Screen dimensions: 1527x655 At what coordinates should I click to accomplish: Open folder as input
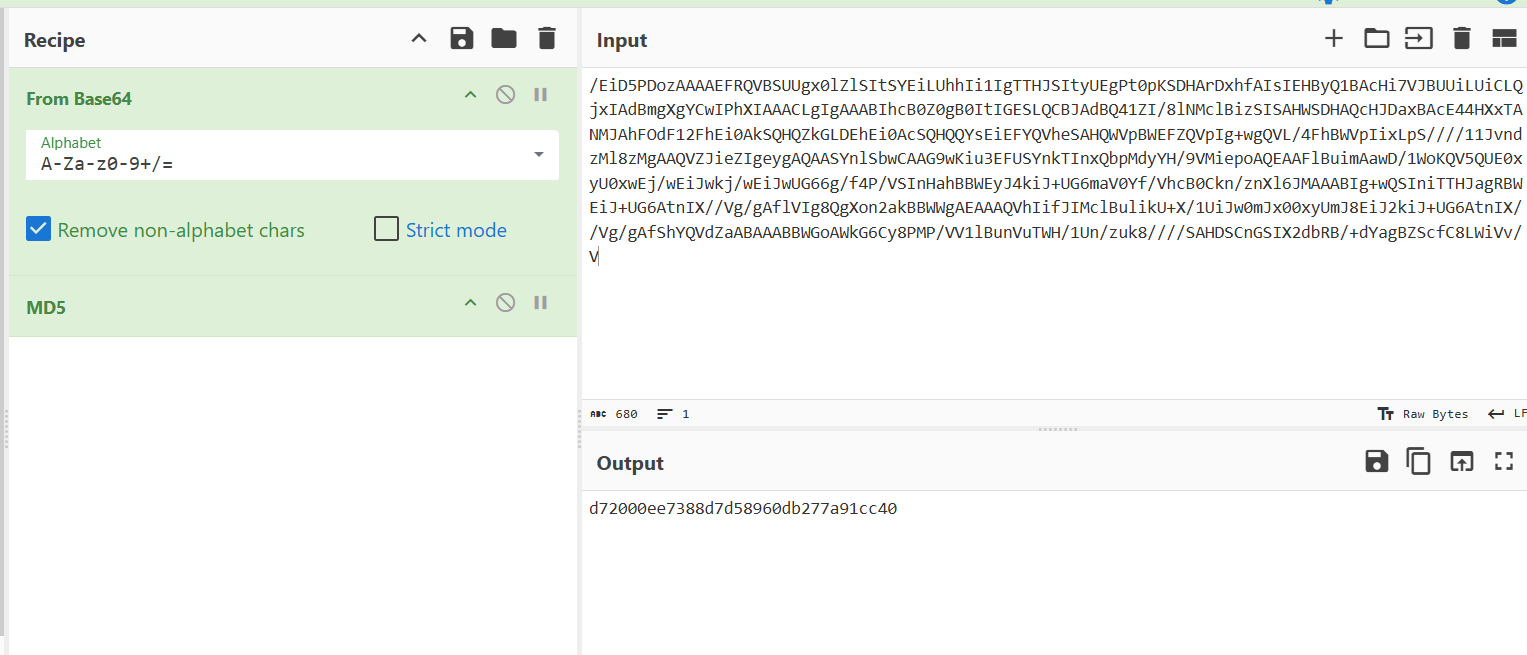[1377, 39]
